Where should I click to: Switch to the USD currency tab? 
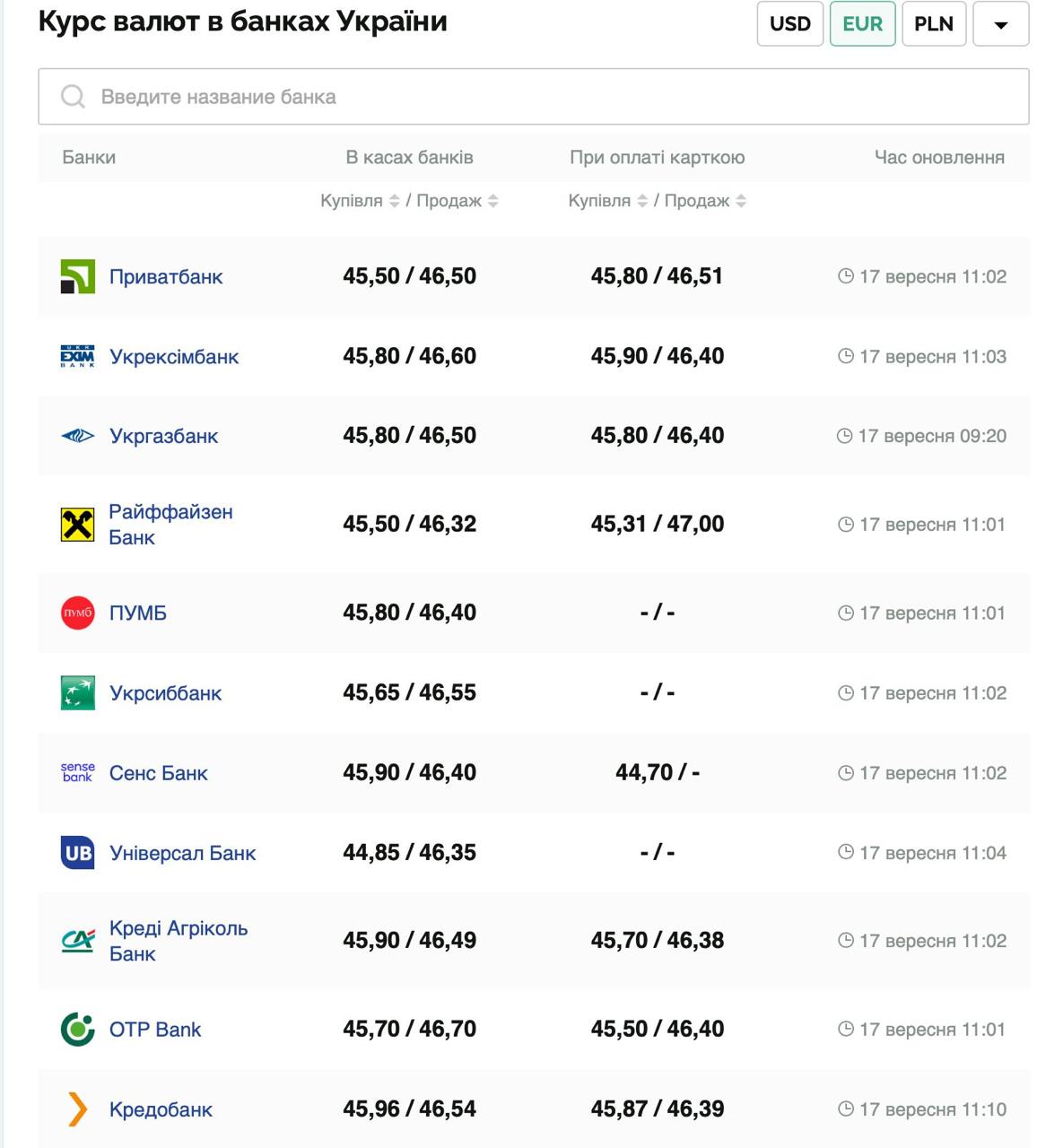pos(789,24)
